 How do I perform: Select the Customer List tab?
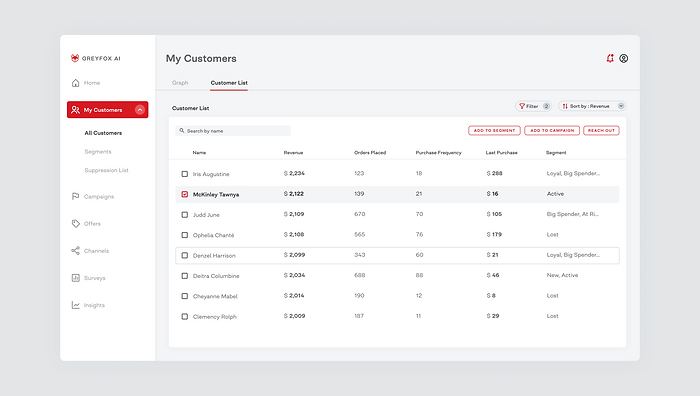[229, 83]
